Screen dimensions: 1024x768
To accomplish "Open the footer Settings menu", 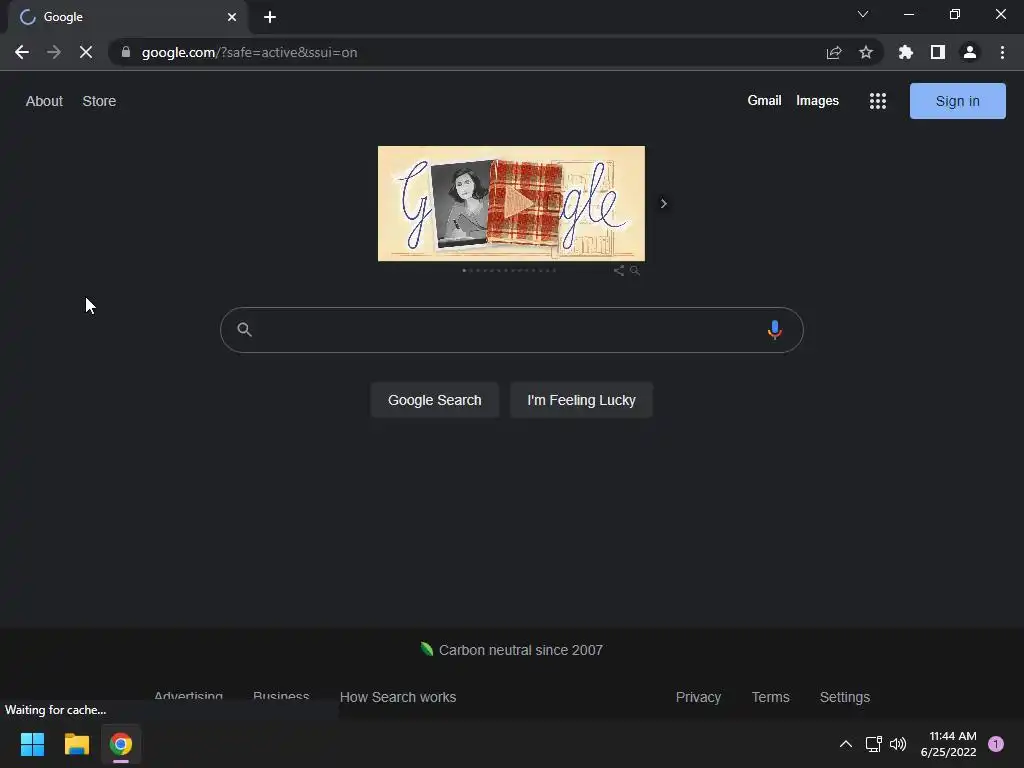I will (844, 697).
